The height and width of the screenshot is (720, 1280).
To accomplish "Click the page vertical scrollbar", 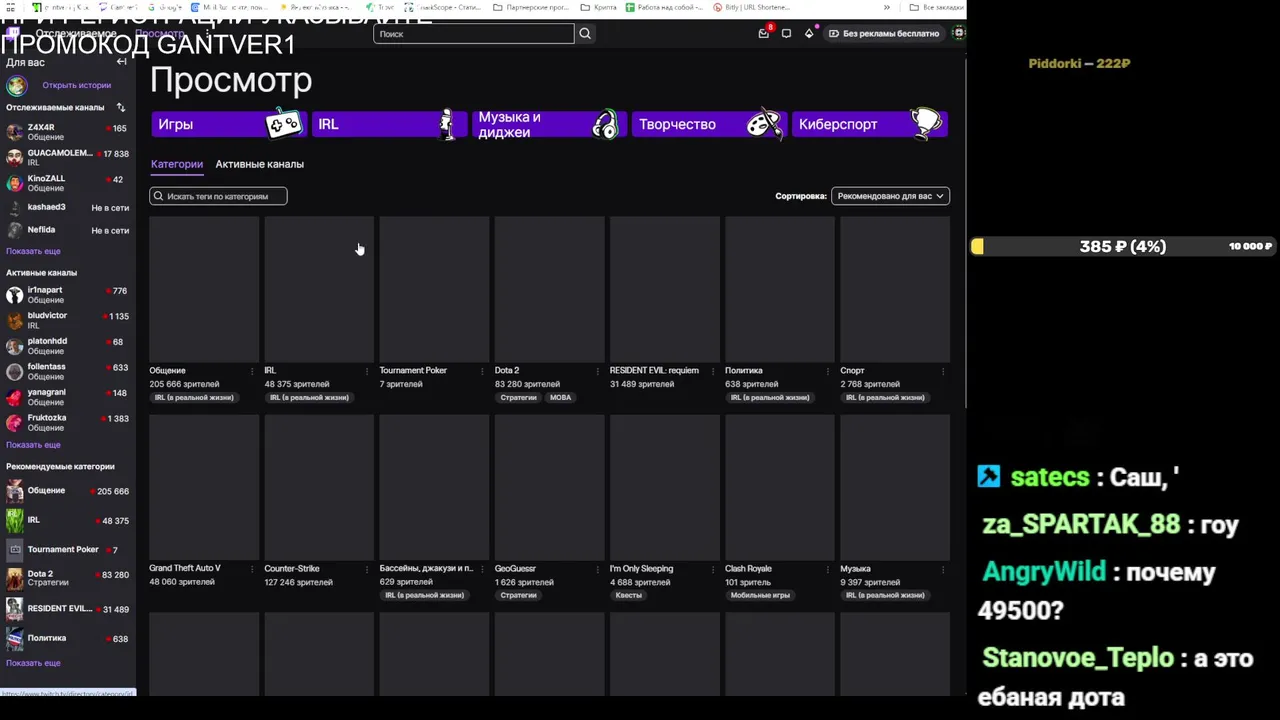I will tap(964, 235).
